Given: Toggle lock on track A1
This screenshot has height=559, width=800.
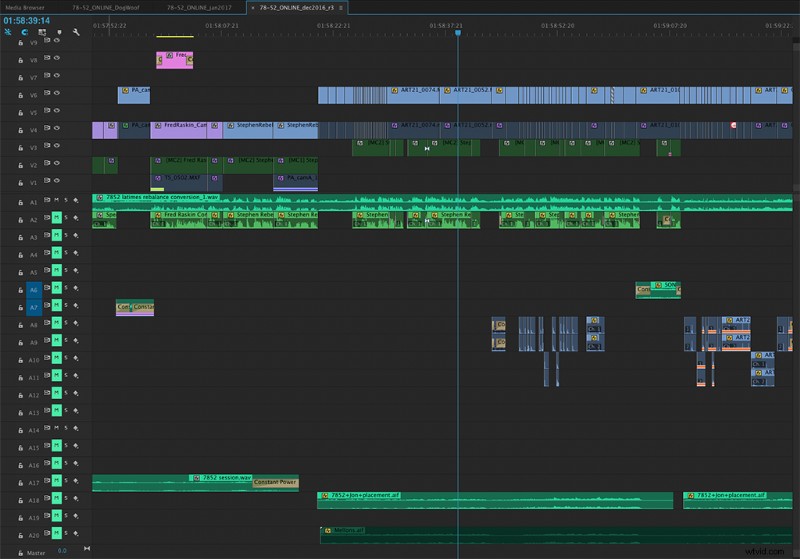Looking at the screenshot, I should point(20,202).
